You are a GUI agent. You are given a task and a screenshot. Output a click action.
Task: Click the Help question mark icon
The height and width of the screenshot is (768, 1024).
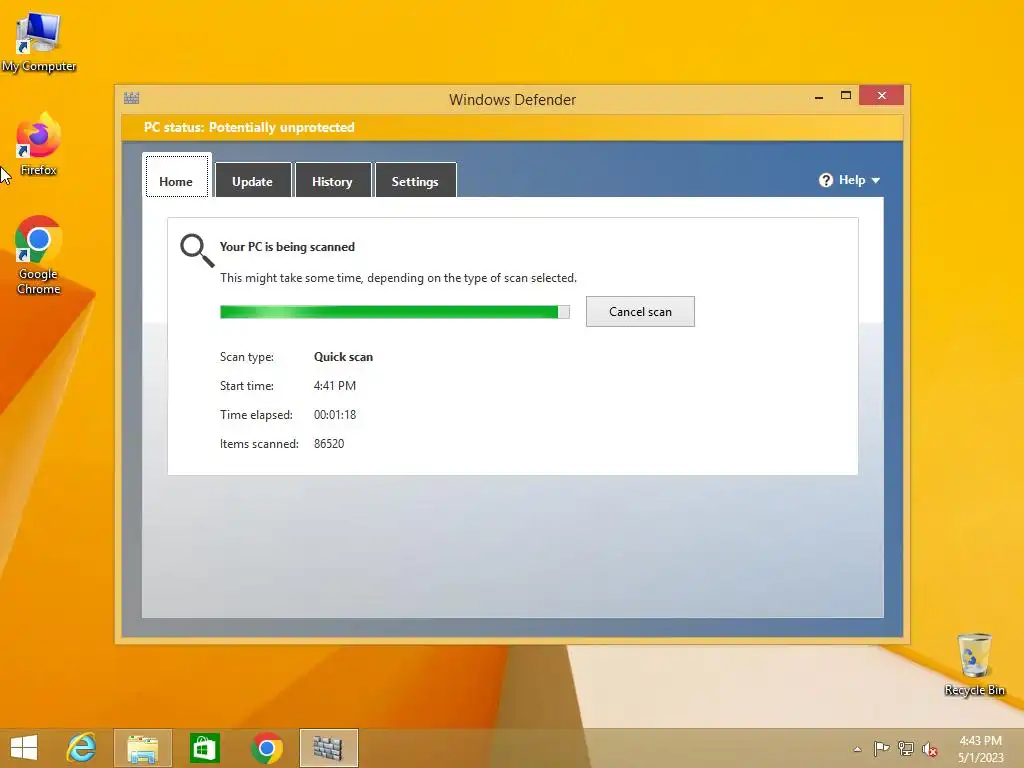825,180
